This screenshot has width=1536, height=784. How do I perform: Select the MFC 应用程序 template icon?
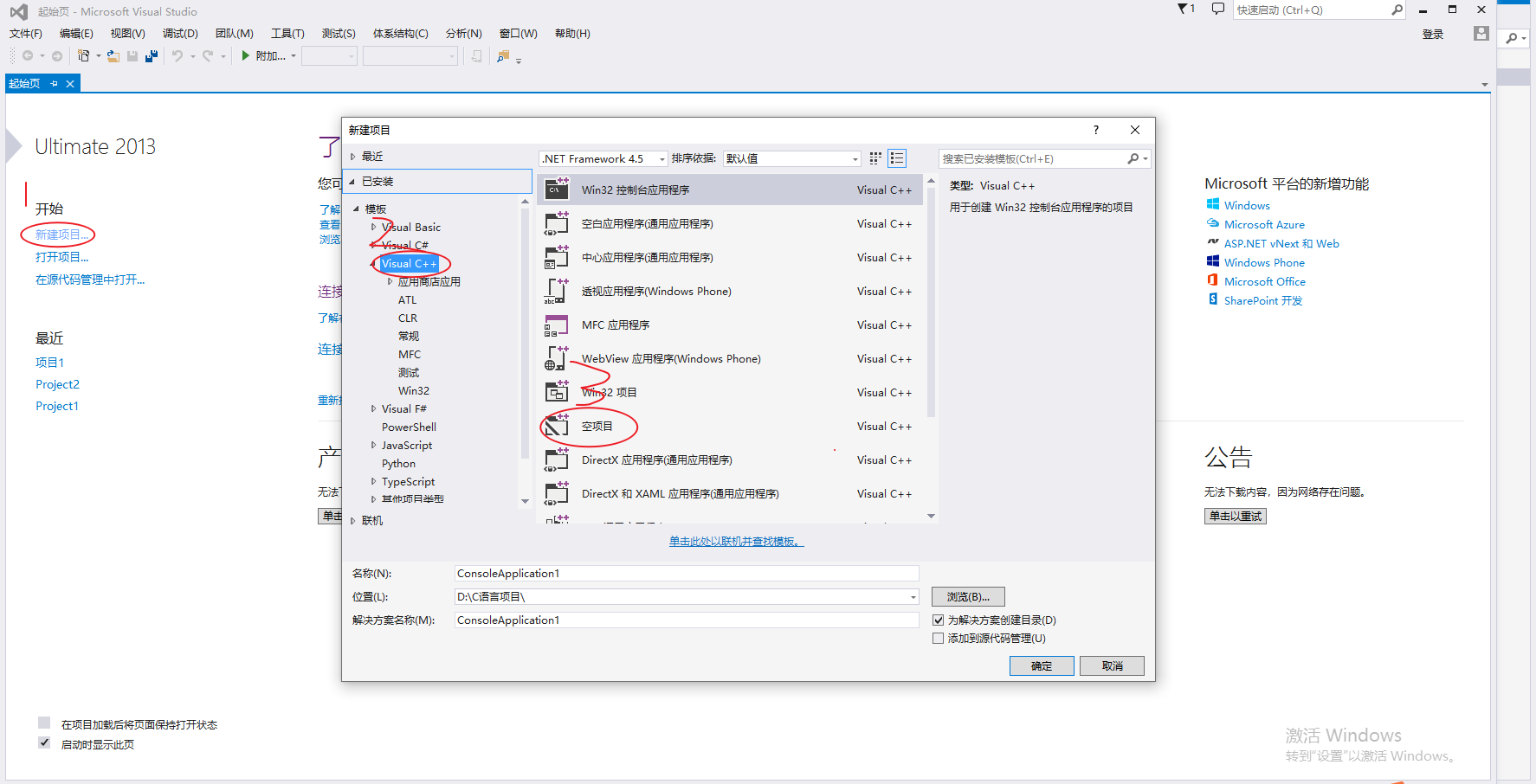557,325
